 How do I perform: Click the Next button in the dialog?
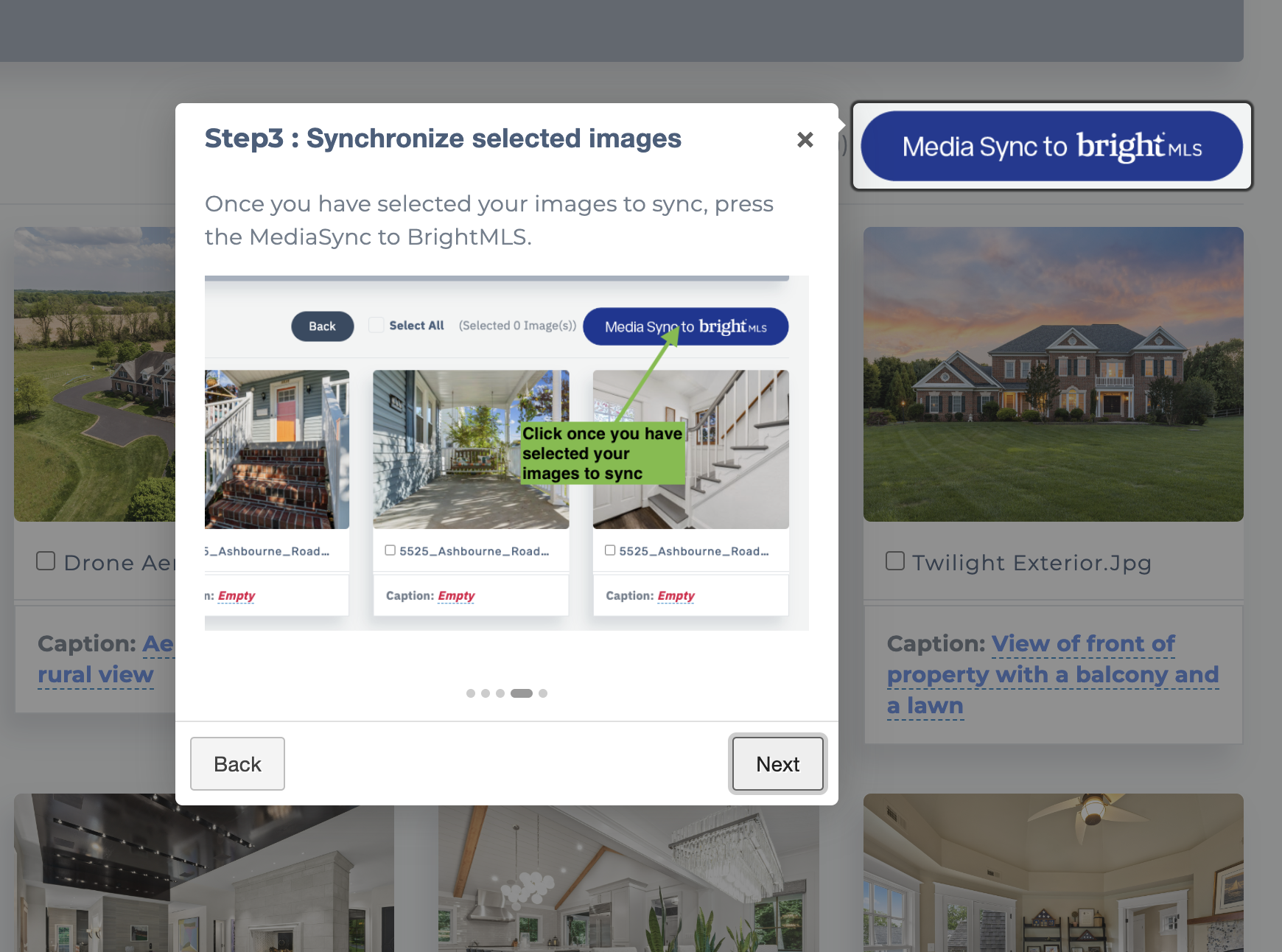[778, 764]
